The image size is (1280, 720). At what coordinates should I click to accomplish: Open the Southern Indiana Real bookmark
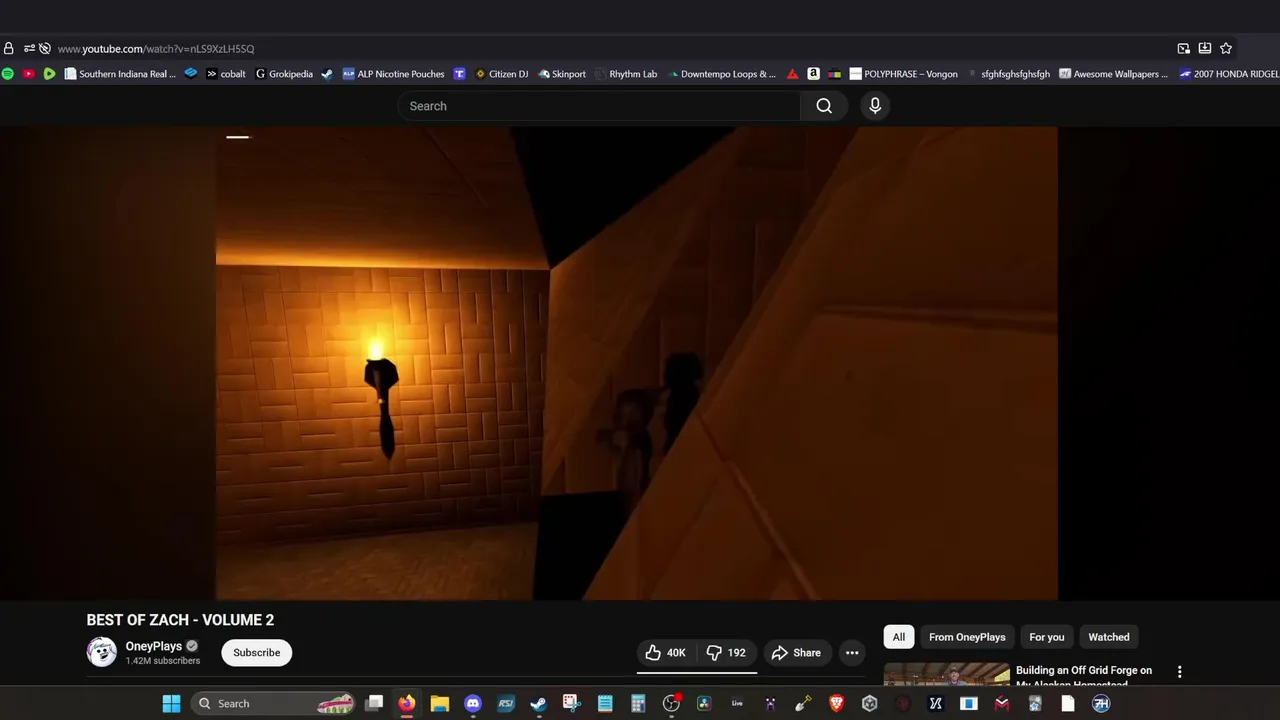pos(120,74)
